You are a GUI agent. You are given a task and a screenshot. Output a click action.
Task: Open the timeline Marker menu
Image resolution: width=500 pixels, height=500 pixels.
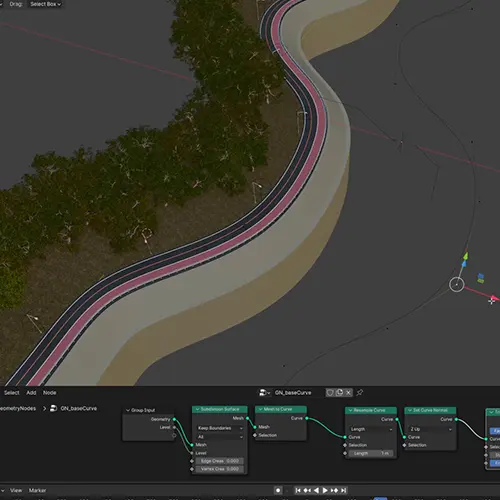click(37, 490)
